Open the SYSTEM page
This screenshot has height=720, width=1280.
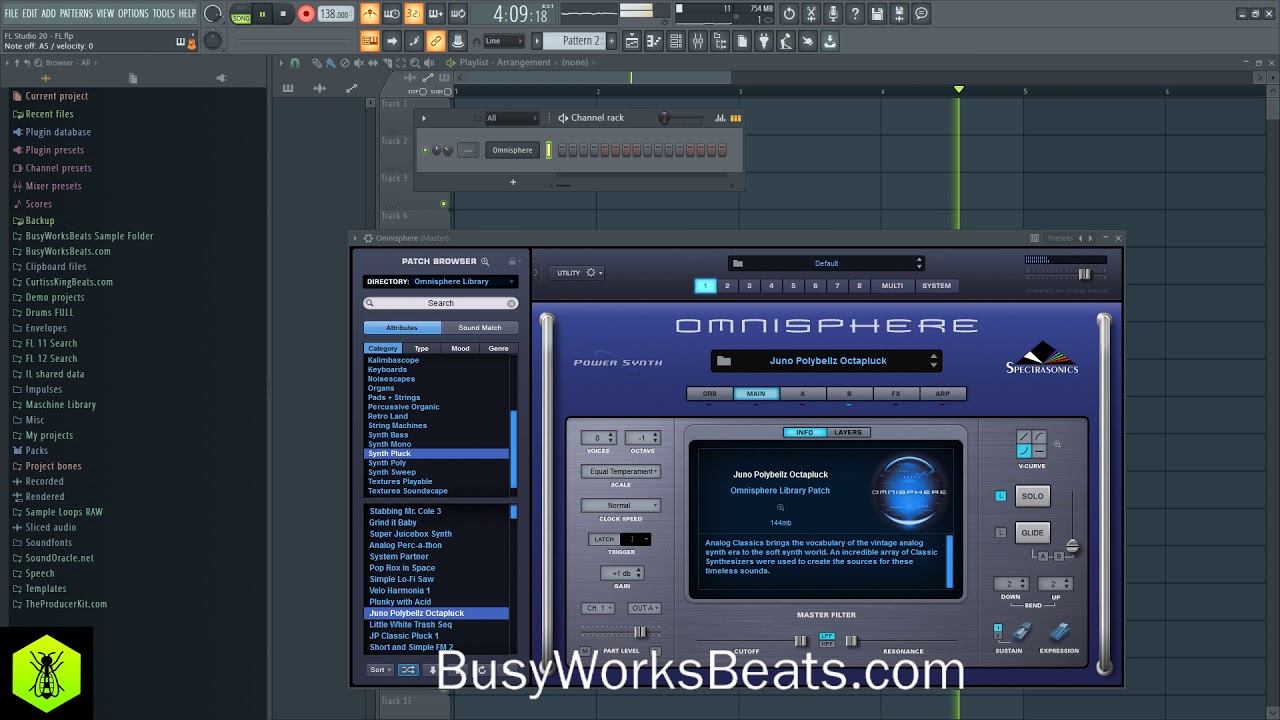(x=936, y=286)
